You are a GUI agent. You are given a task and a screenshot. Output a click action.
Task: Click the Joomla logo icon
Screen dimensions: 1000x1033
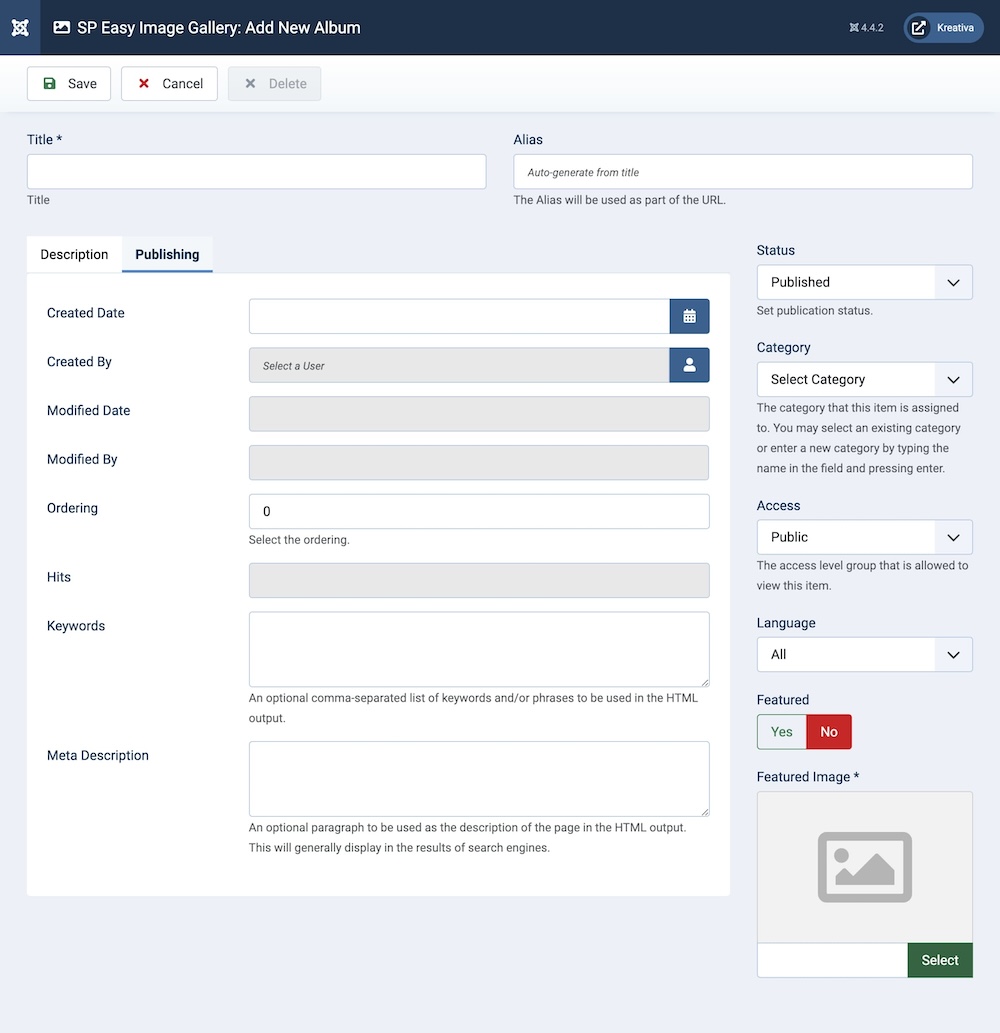20,27
